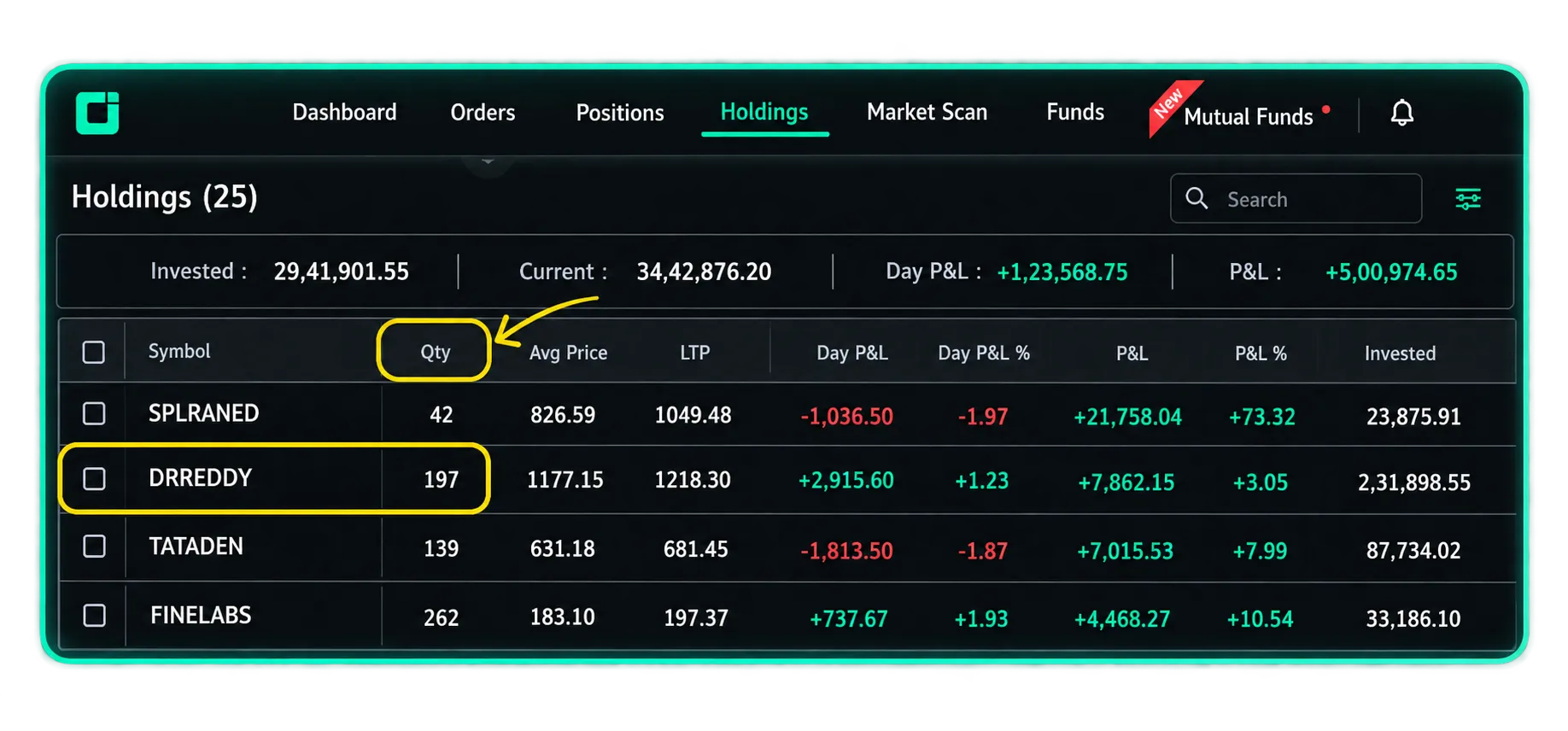Click the green app logo icon
Viewport: 1568px width, 731px height.
click(x=97, y=113)
